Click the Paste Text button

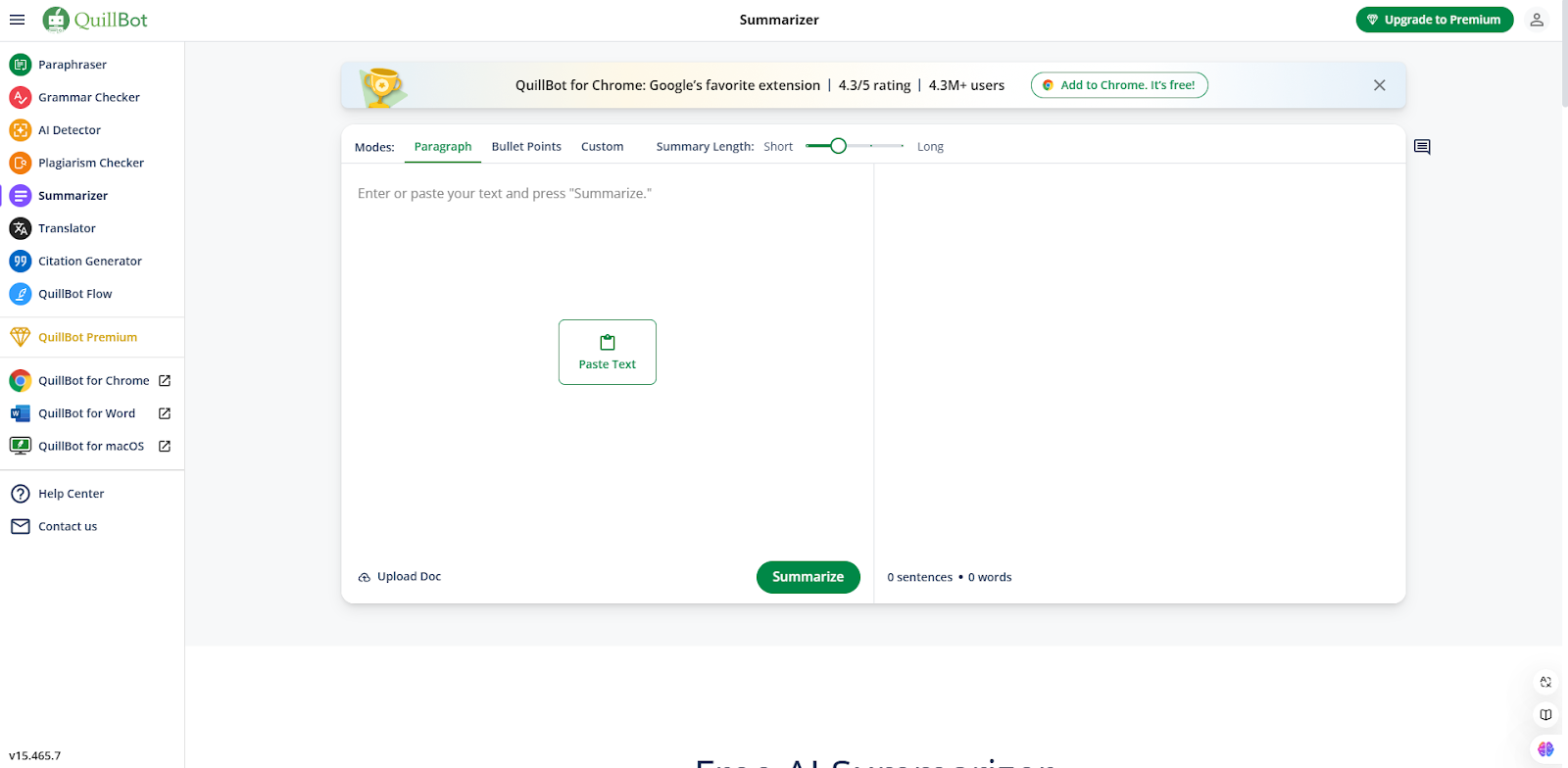[607, 353]
